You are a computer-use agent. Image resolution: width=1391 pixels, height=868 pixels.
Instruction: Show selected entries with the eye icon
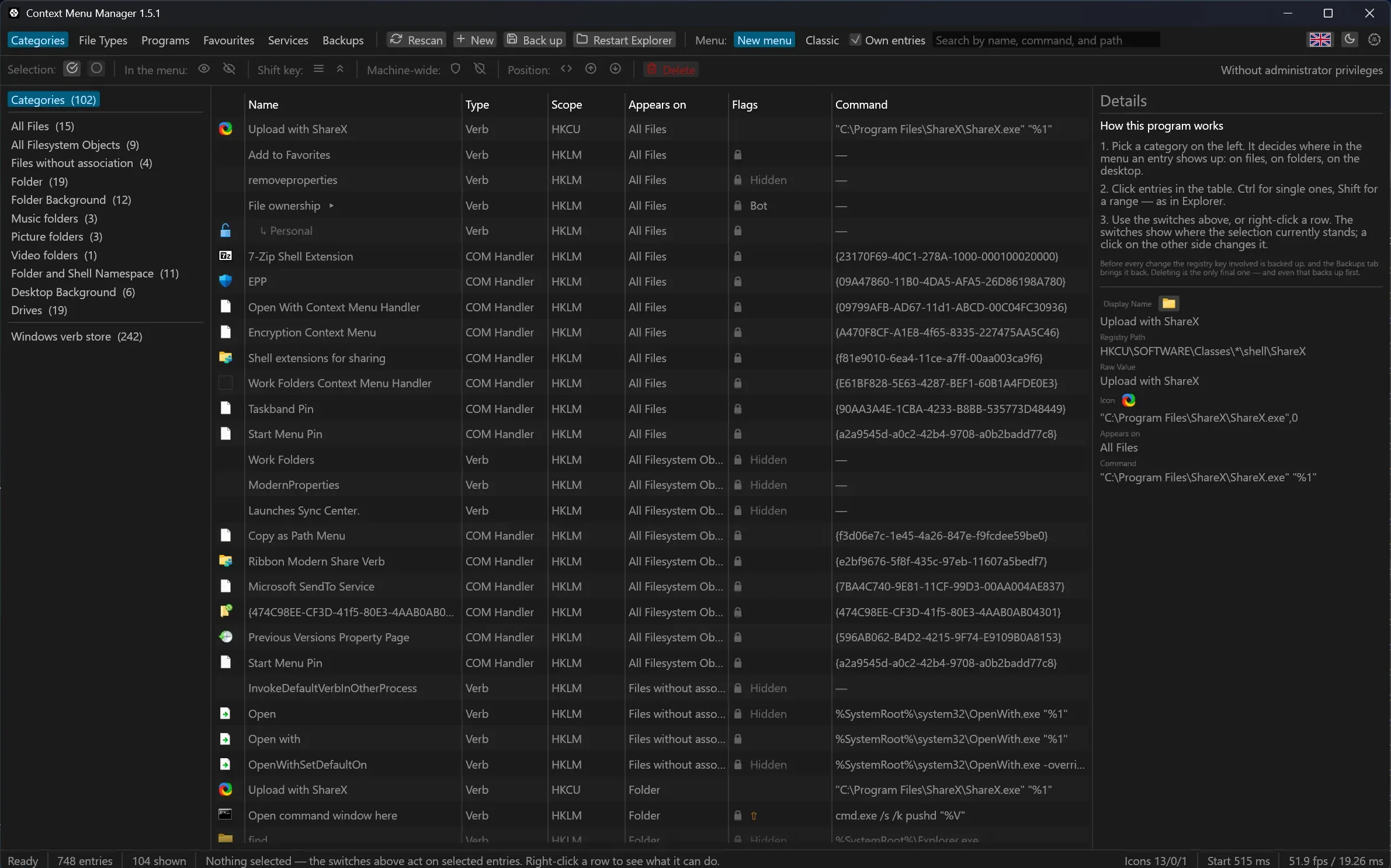[x=203, y=69]
